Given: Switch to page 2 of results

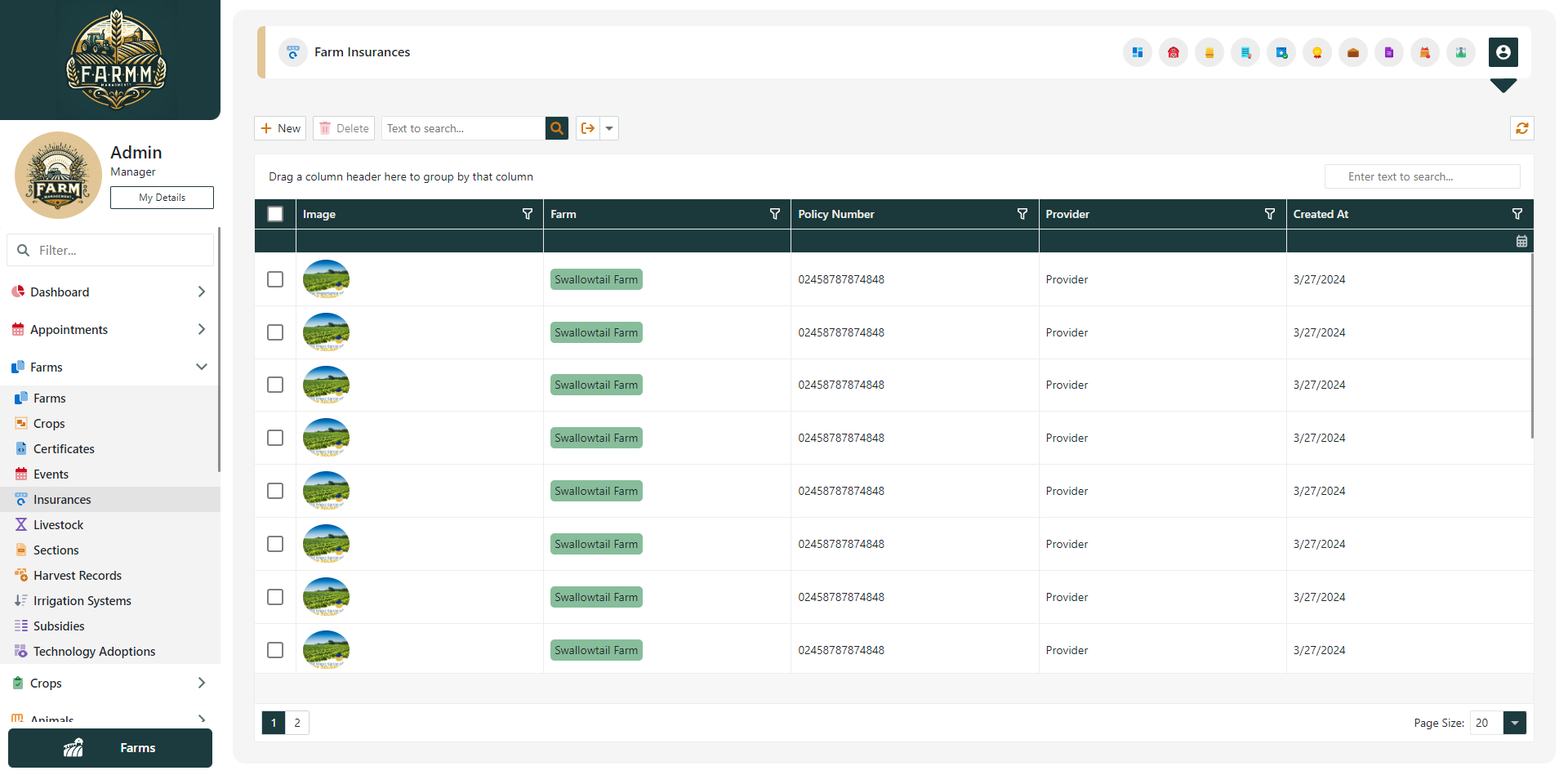Looking at the screenshot, I should pos(296,723).
